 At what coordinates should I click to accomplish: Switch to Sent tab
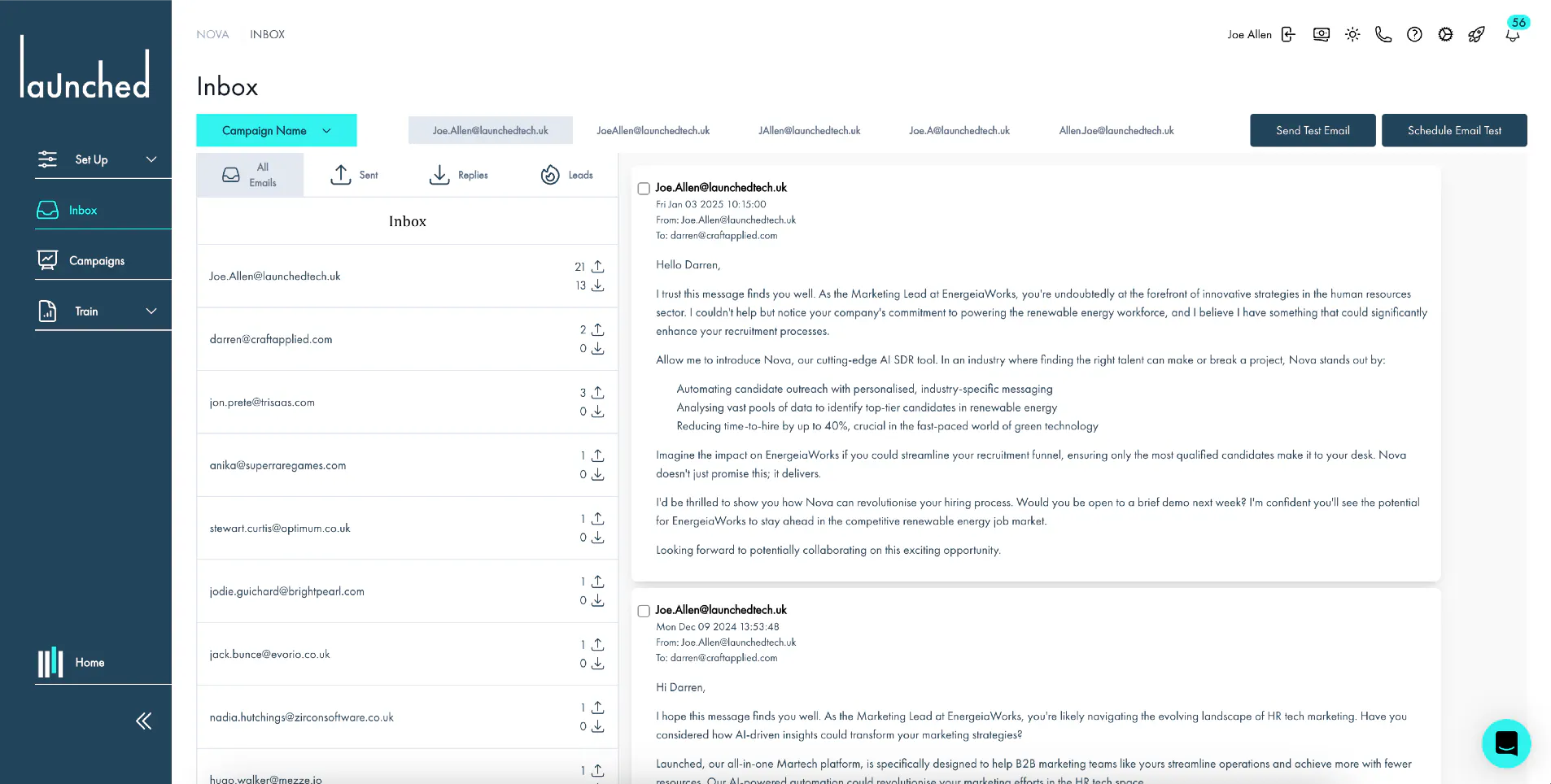(x=355, y=175)
